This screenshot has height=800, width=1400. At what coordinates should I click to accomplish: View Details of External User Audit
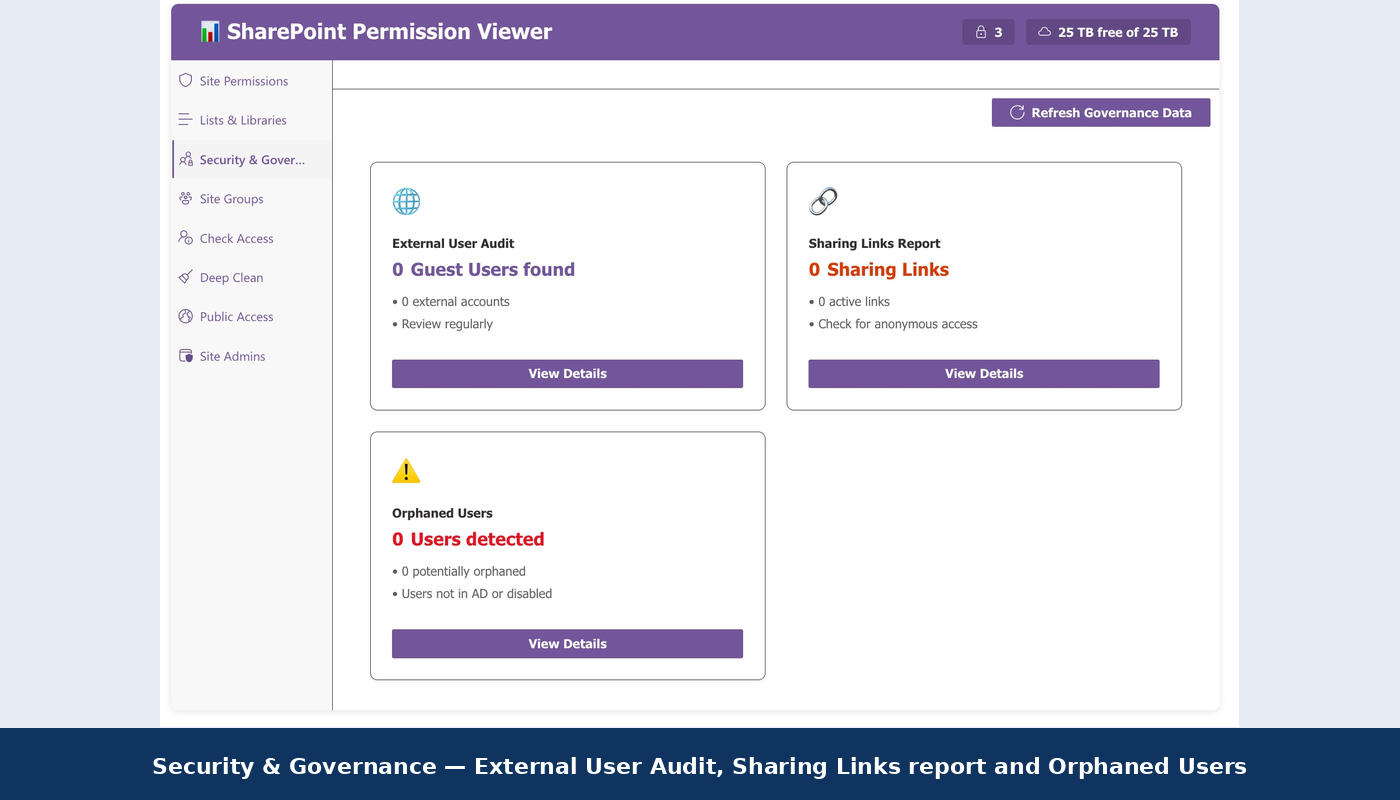(x=567, y=373)
